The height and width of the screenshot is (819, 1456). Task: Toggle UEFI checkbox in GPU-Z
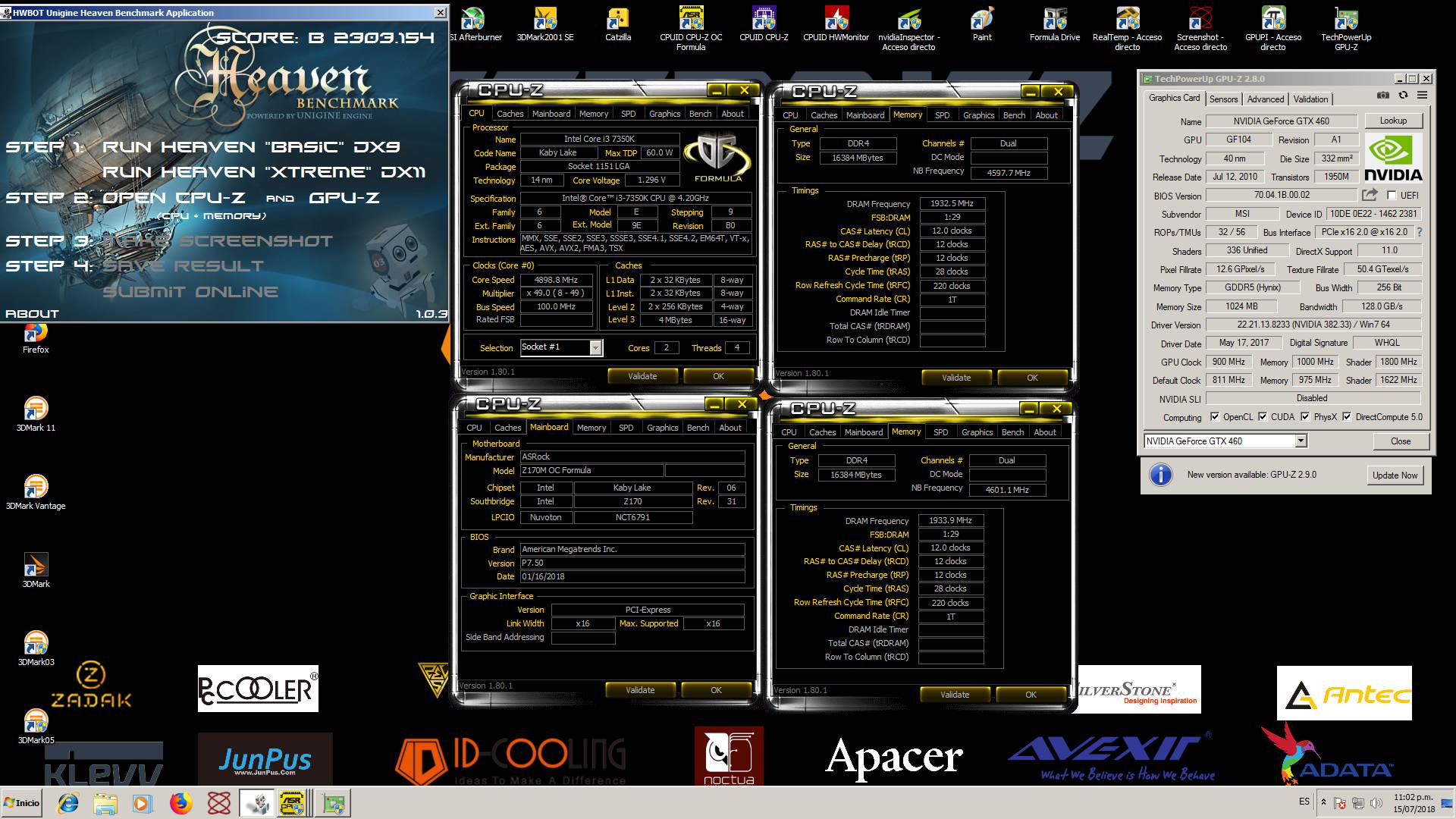[x=1392, y=196]
